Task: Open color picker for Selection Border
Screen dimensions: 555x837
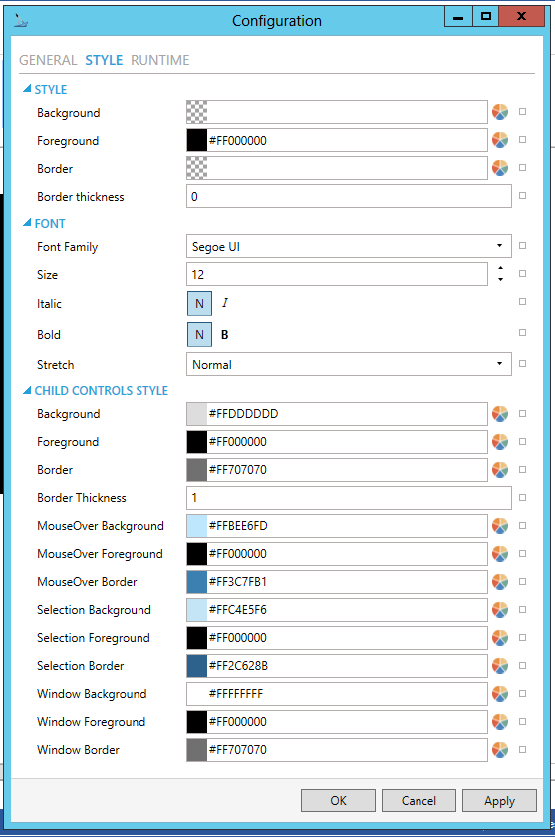Action: click(x=500, y=666)
